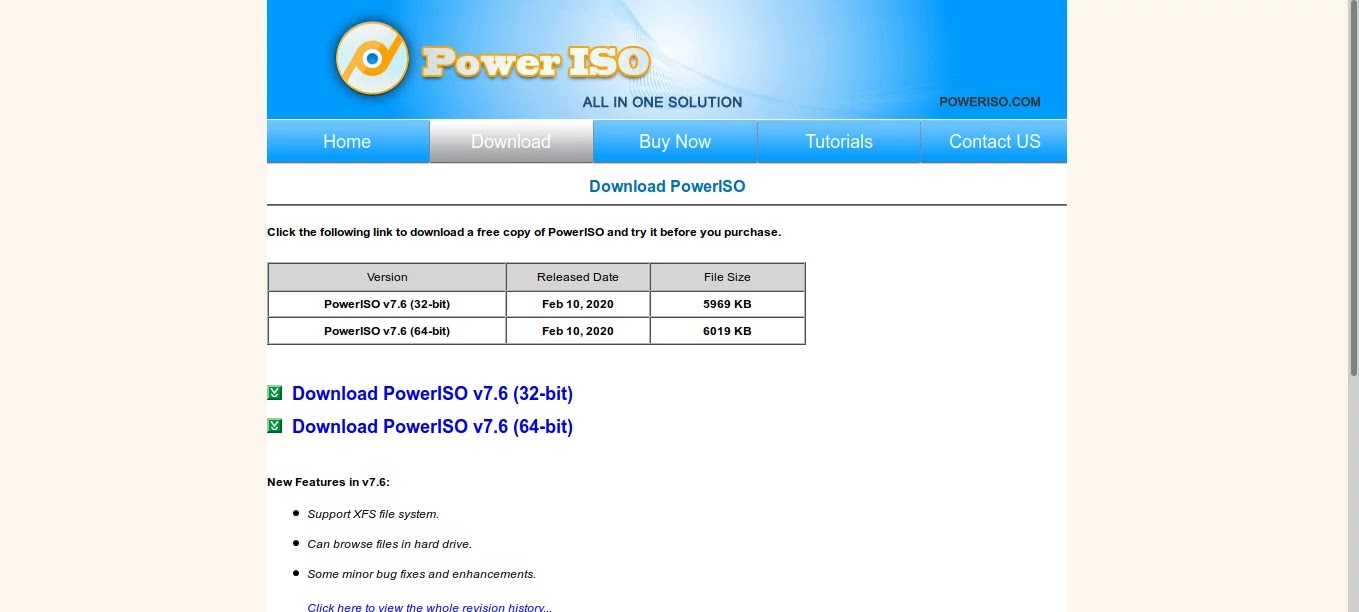Image resolution: width=1359 pixels, height=612 pixels.
Task: Select the PowerISO v7.6 (32-bit) table cell
Action: [387, 304]
